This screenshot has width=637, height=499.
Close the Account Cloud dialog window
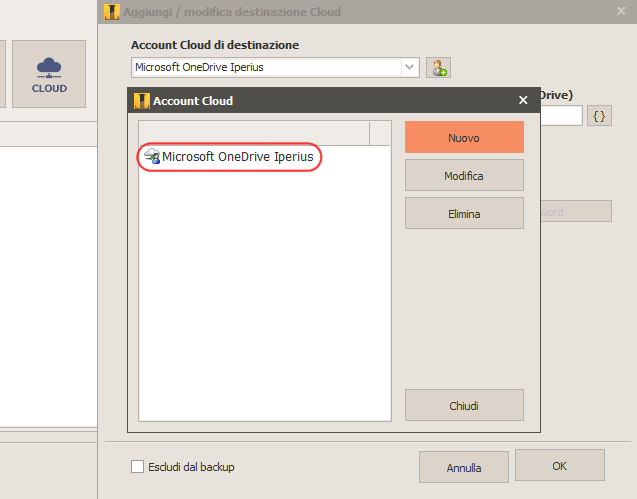click(x=523, y=100)
